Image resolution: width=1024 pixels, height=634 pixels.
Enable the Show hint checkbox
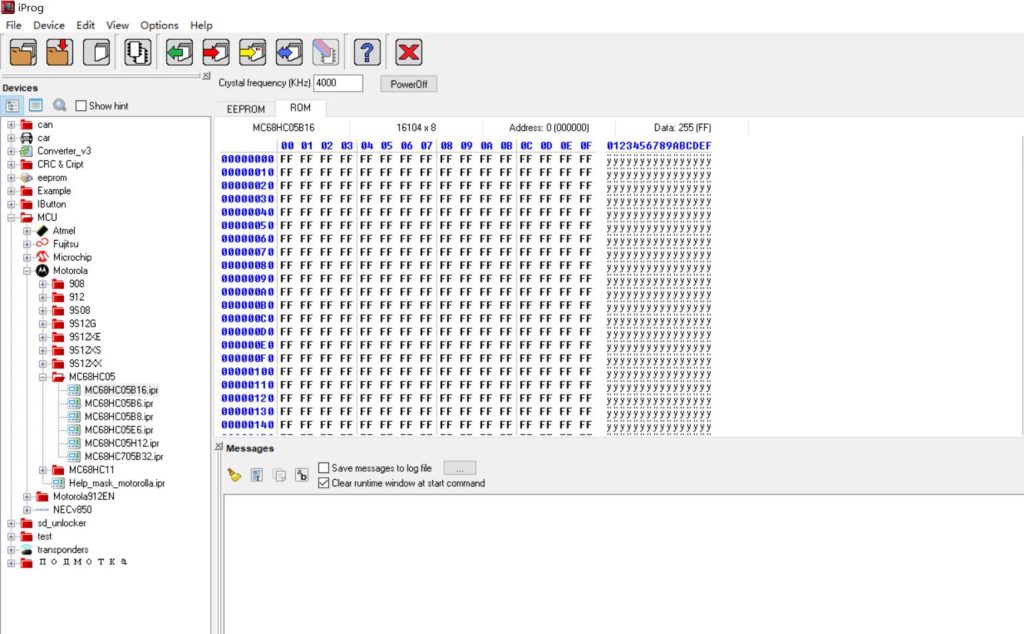point(82,106)
